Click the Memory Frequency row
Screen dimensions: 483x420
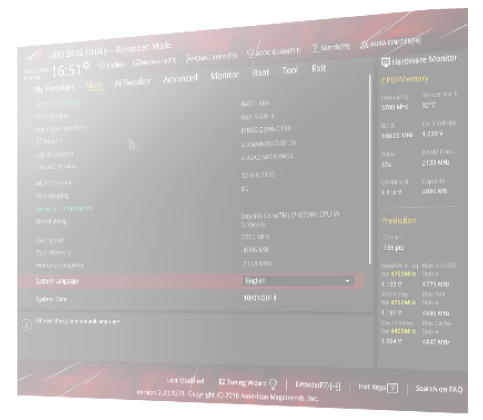pos(191,265)
